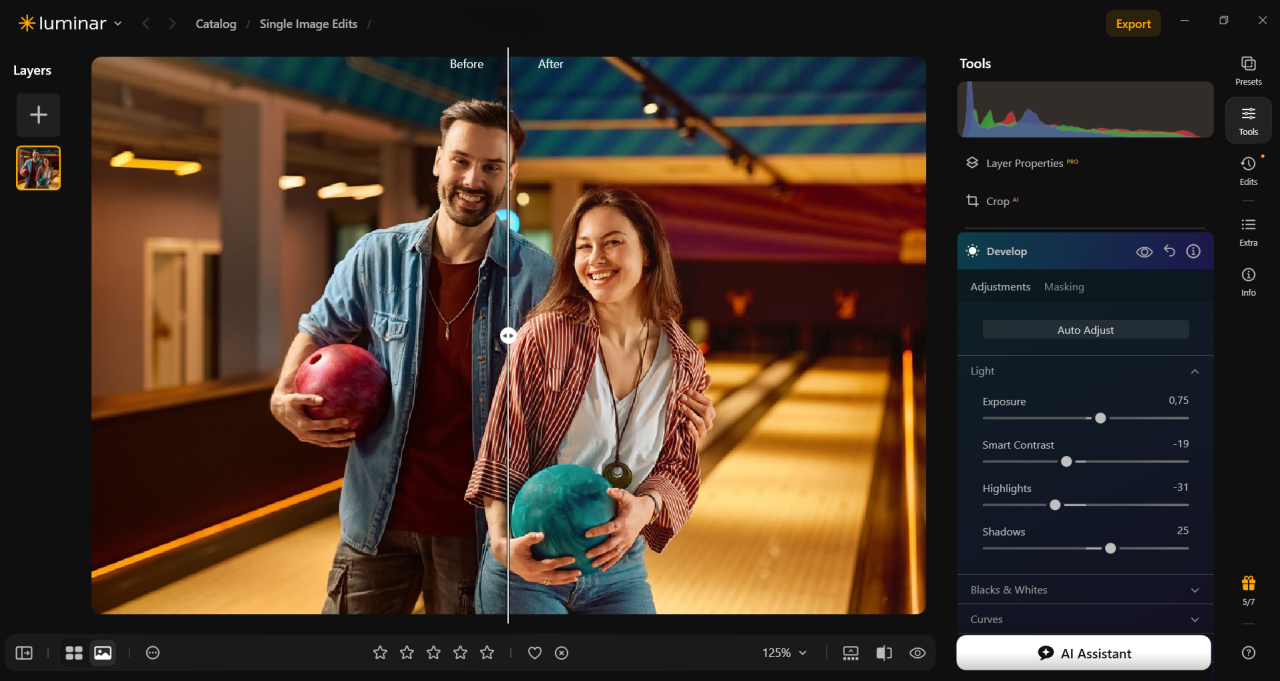This screenshot has width=1280, height=681.
Task: Click the Export button
Action: [x=1133, y=24]
